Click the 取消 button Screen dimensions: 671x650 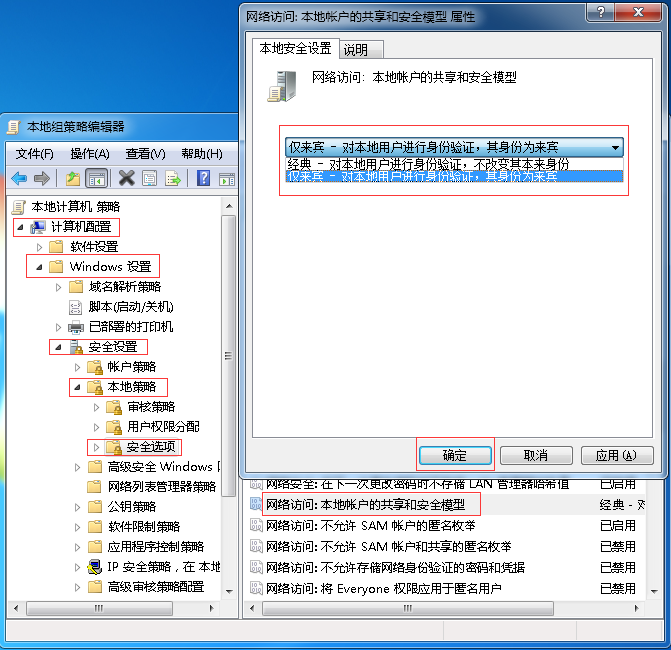[535, 455]
